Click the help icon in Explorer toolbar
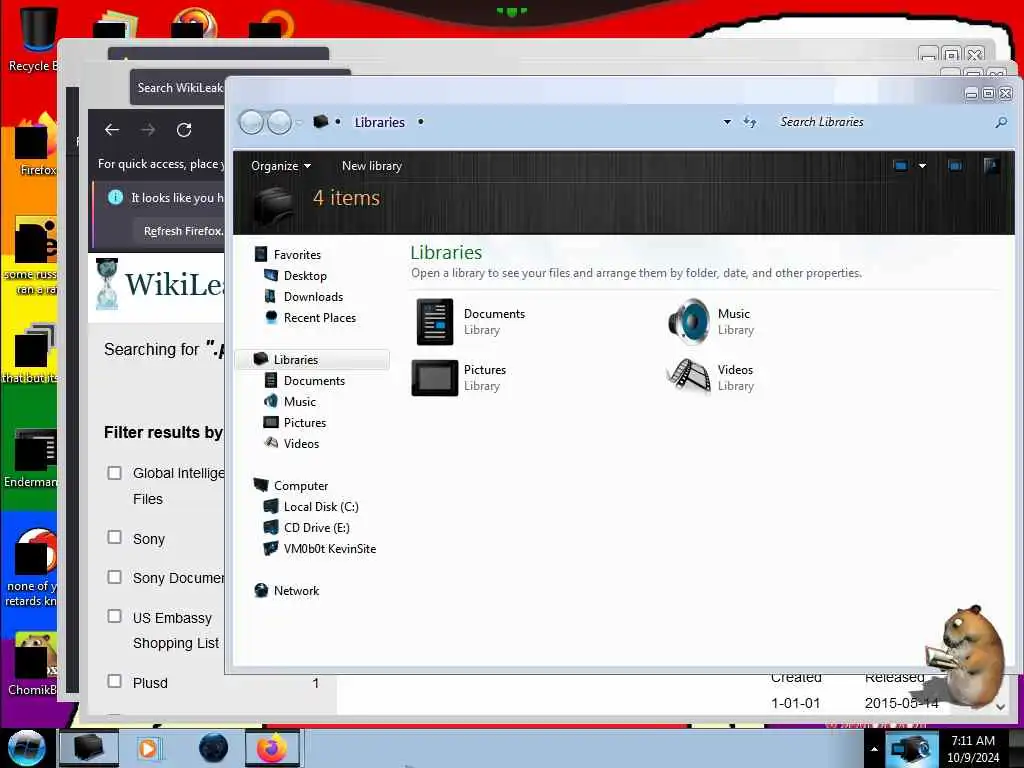This screenshot has height=768, width=1024. (x=991, y=166)
